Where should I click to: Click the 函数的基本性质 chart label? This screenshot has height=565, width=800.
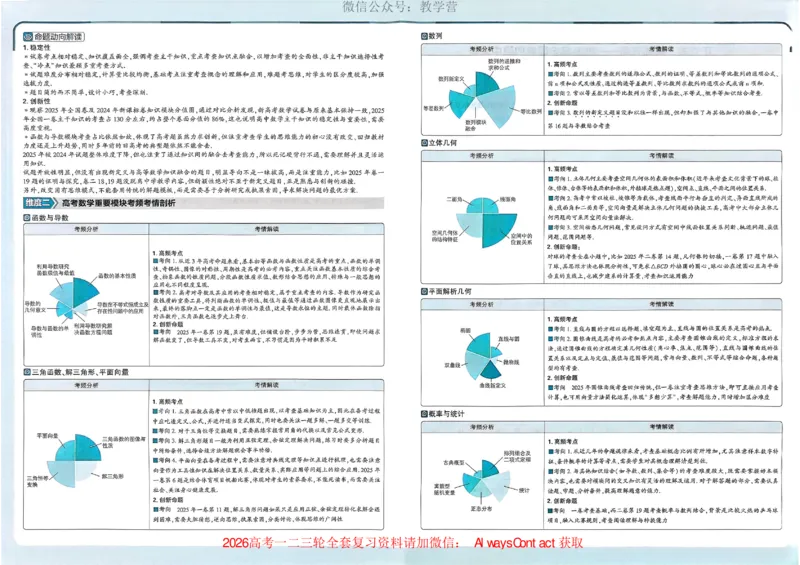tap(117, 276)
